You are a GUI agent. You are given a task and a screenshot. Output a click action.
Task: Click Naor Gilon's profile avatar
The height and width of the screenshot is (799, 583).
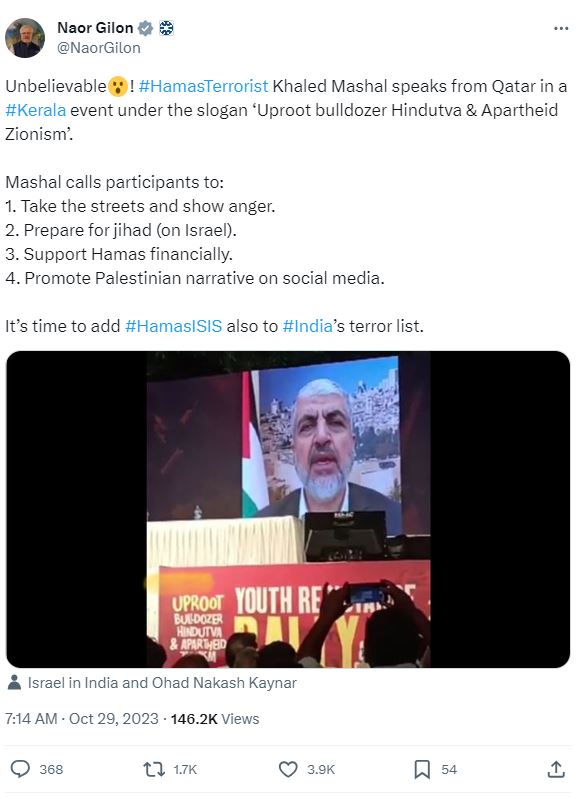coord(25,38)
